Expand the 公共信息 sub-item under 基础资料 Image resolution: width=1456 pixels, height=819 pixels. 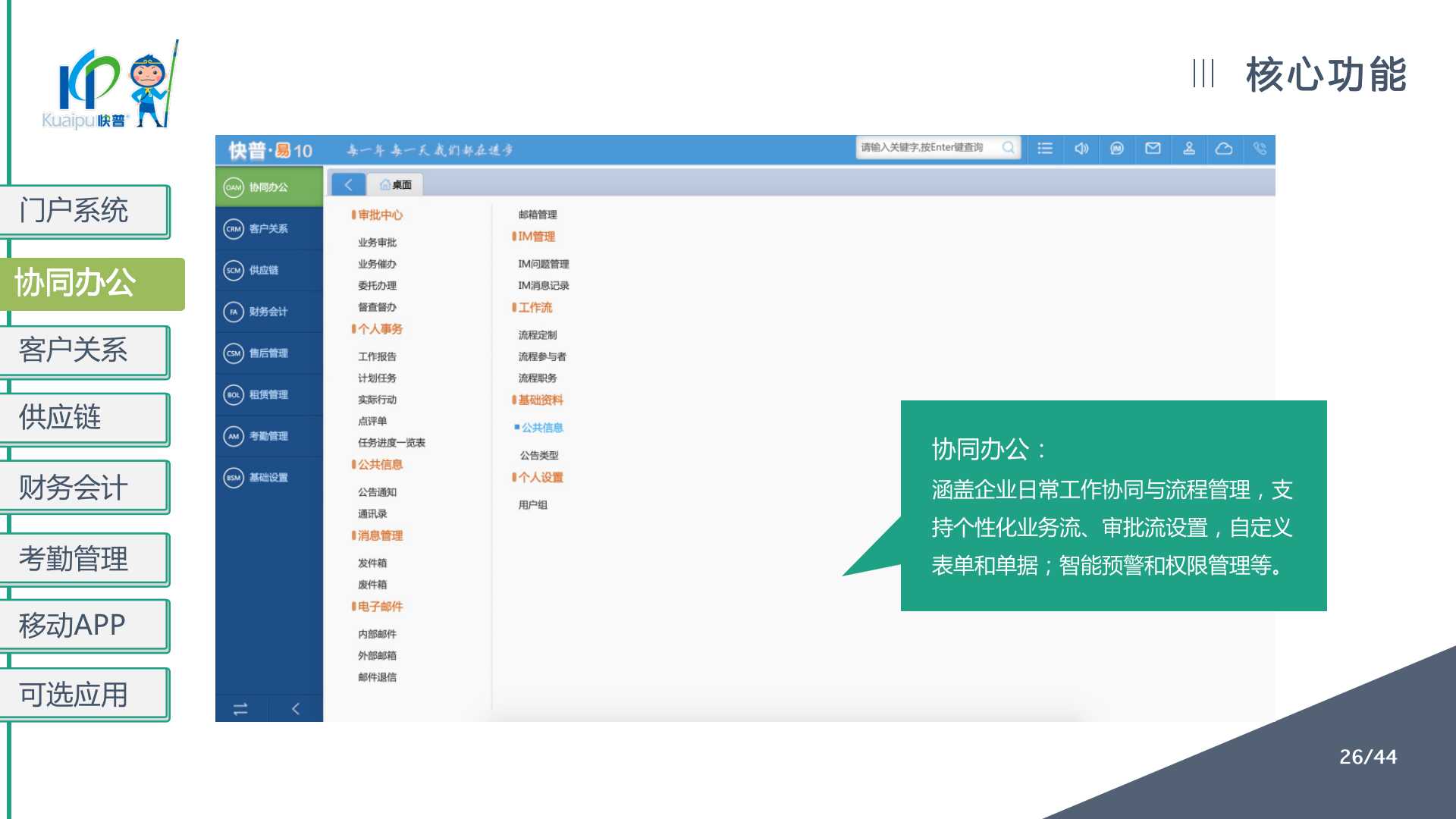(541, 428)
